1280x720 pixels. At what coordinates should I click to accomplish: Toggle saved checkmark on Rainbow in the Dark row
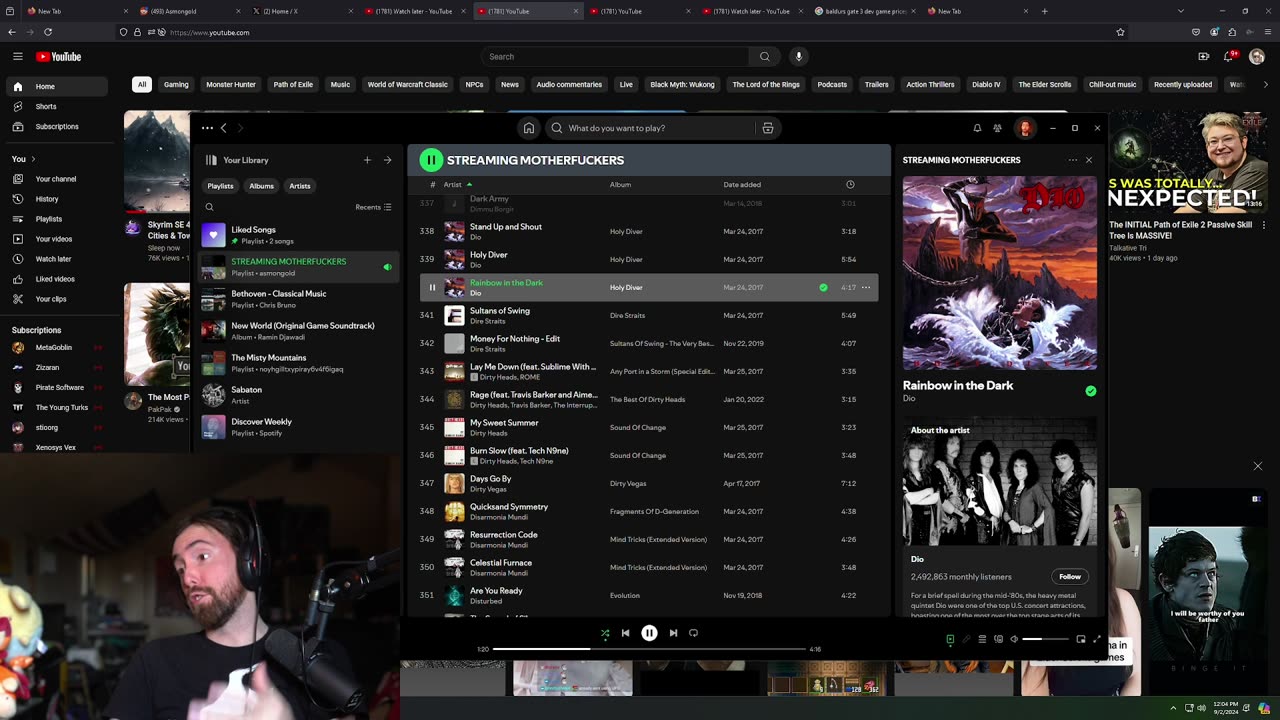[x=823, y=287]
